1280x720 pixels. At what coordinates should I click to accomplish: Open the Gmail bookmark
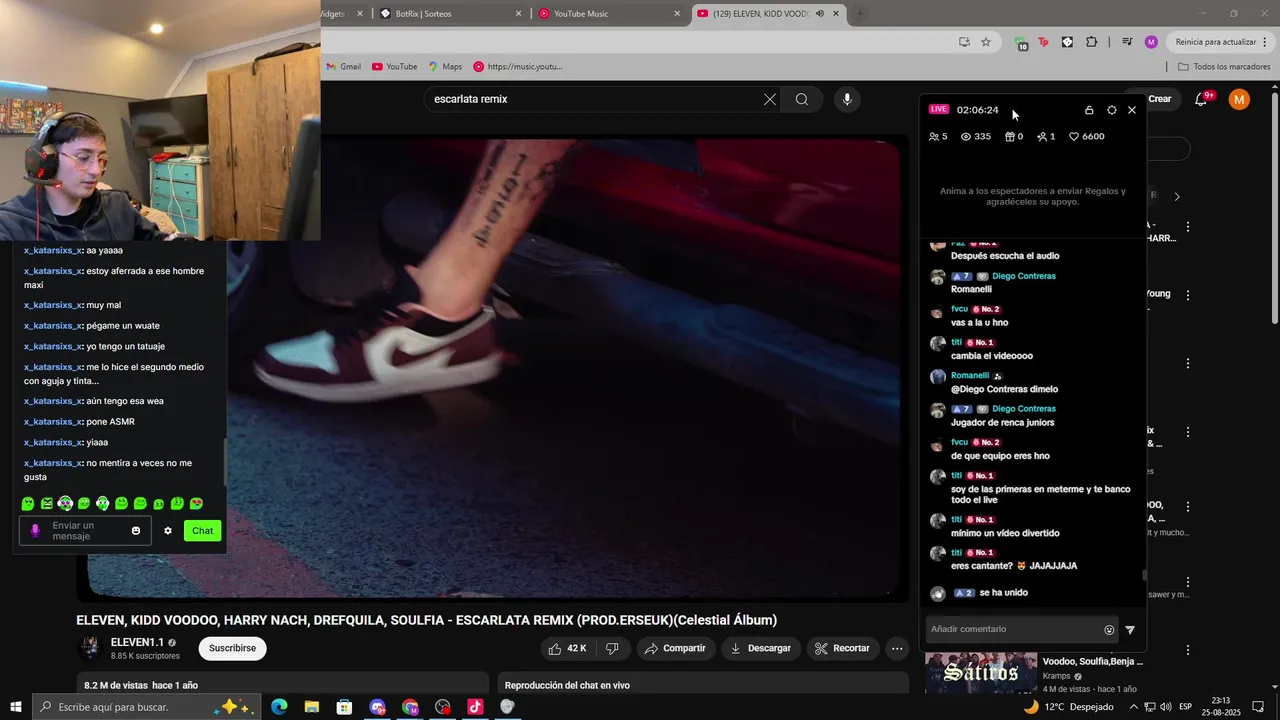click(x=343, y=67)
